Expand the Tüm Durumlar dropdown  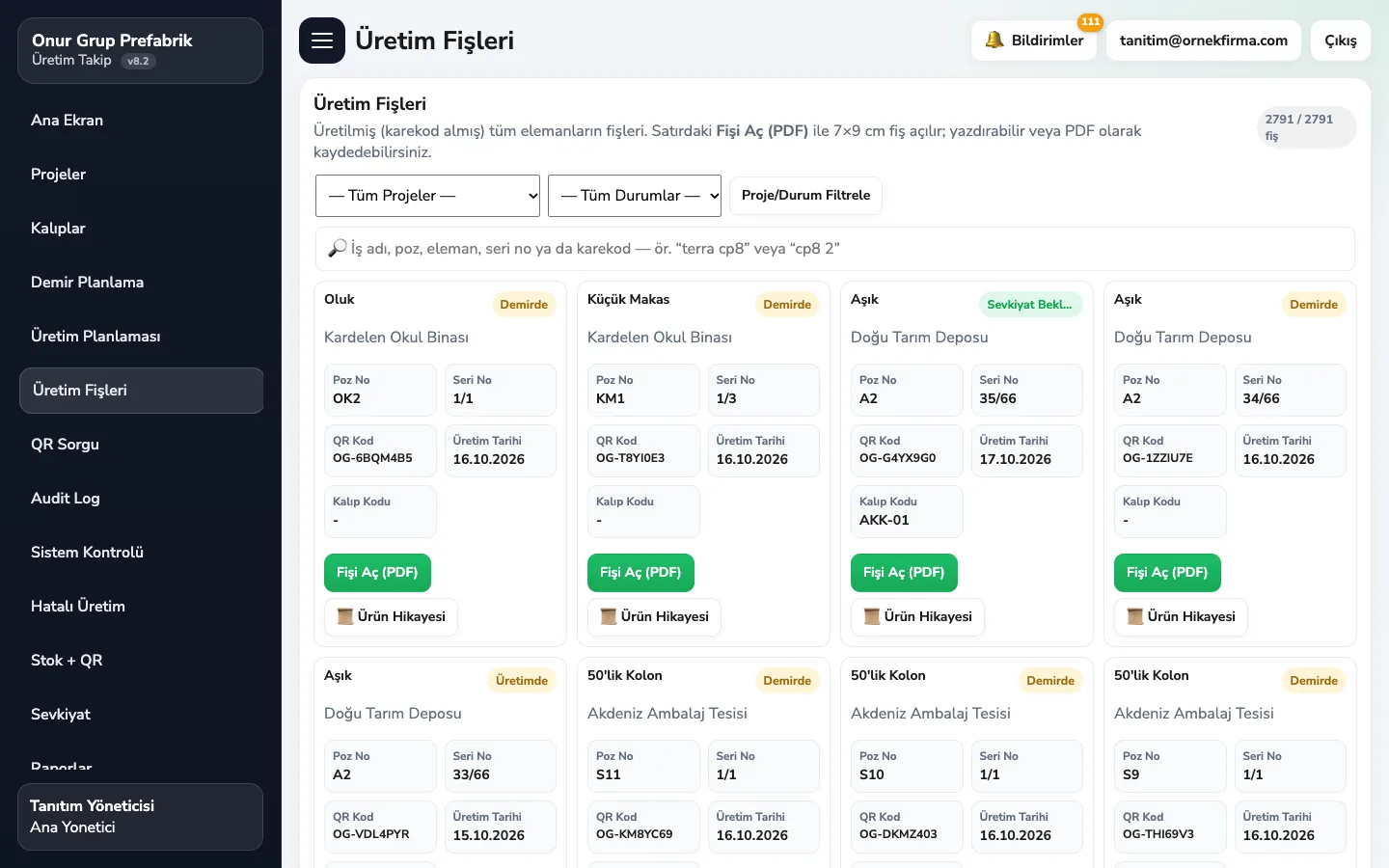coord(635,196)
